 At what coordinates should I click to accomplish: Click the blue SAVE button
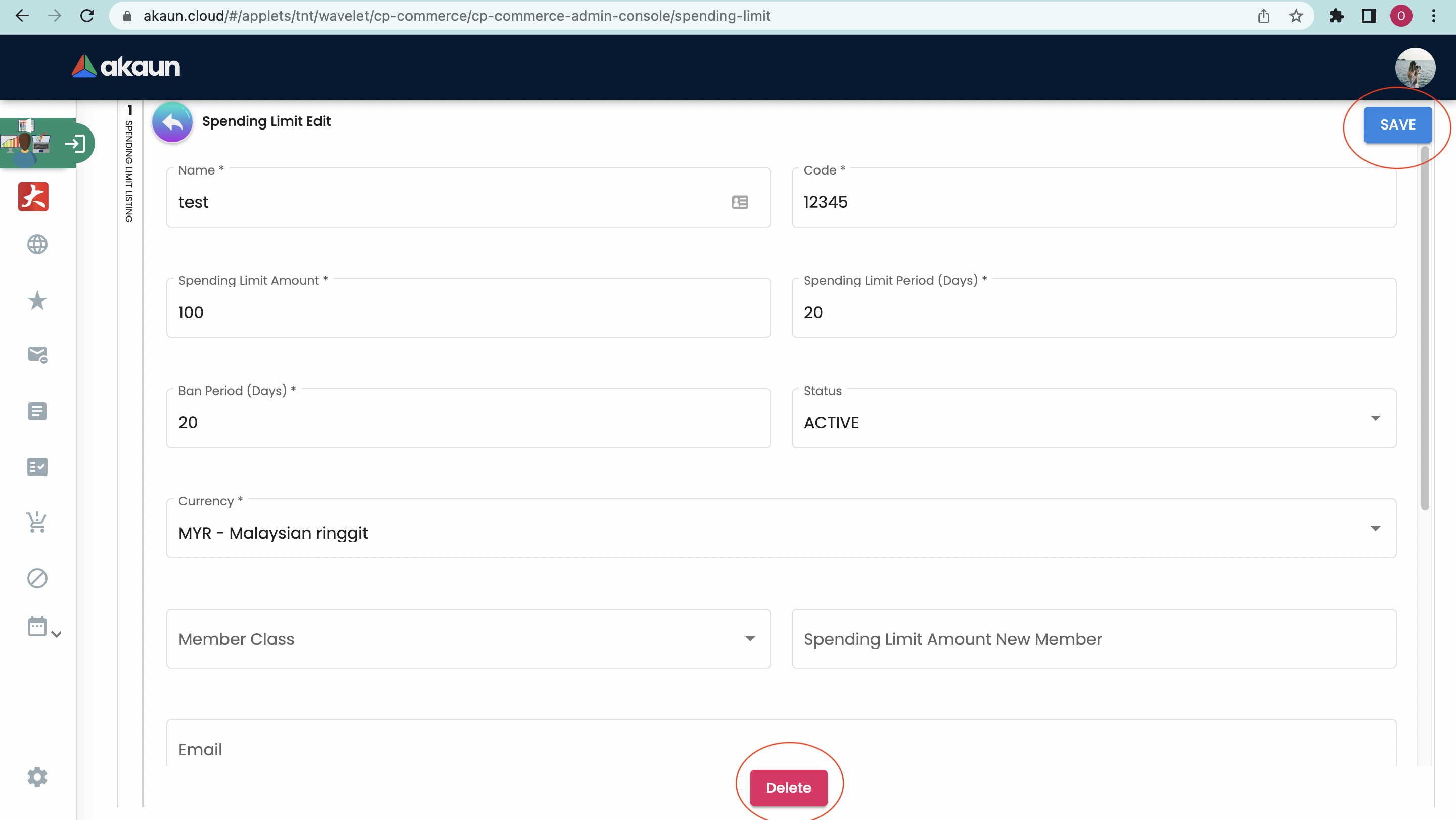[1397, 125]
